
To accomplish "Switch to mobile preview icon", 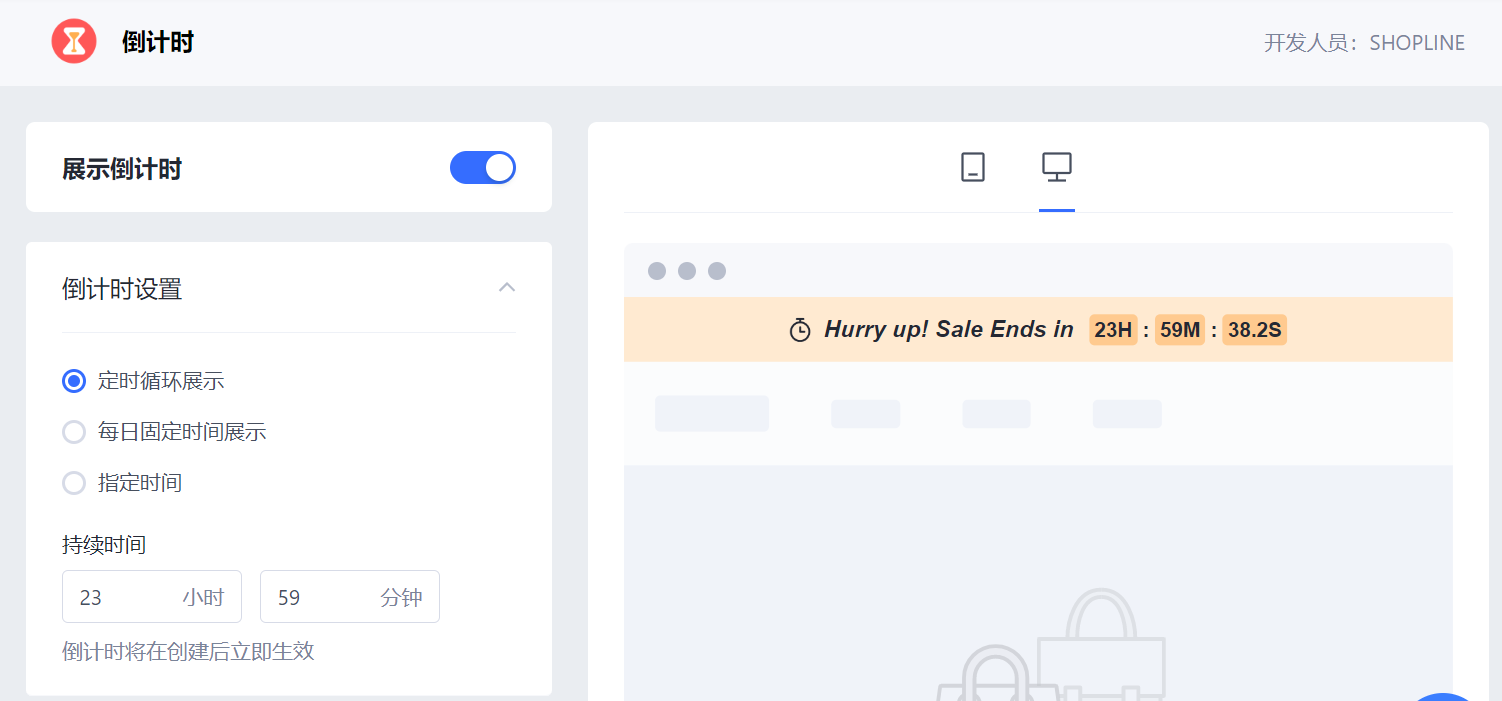I will (972, 167).
